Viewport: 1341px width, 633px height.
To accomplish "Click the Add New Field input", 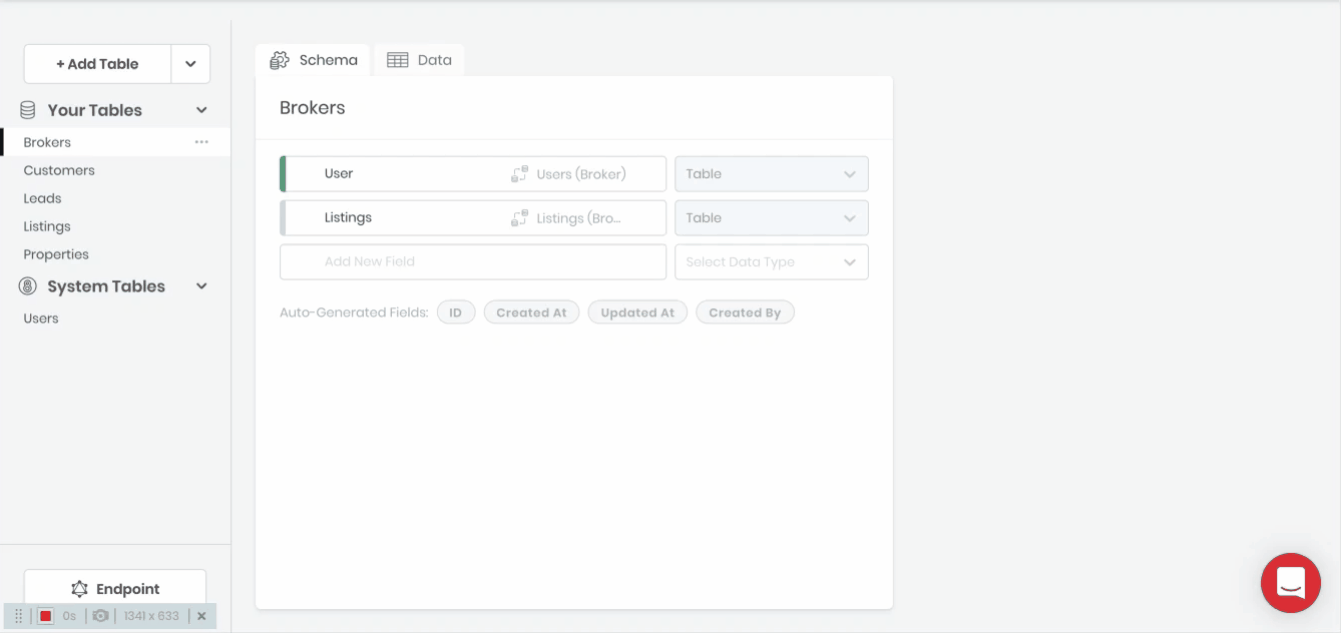I will point(473,262).
